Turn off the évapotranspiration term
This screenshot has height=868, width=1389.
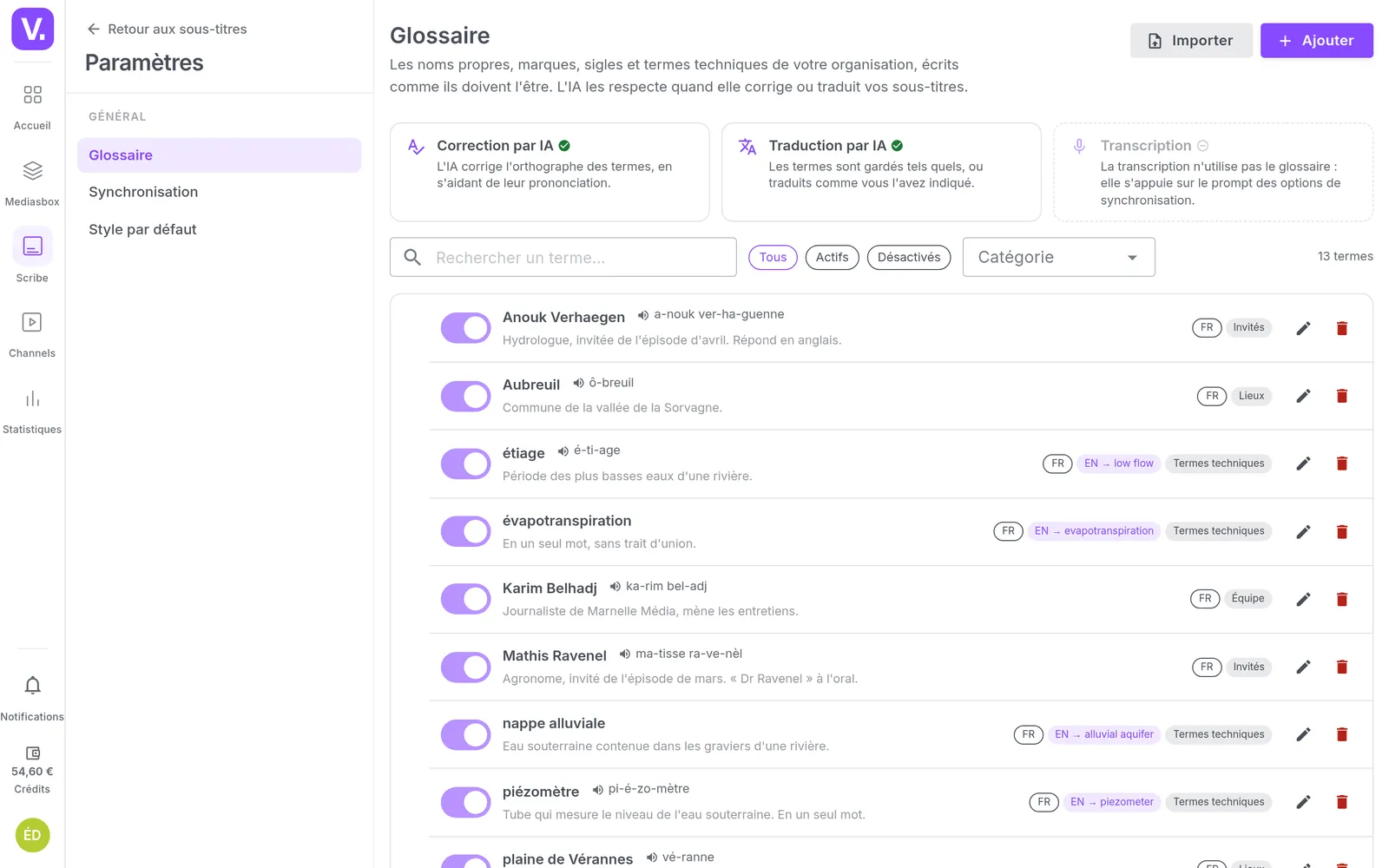pyautogui.click(x=466, y=531)
